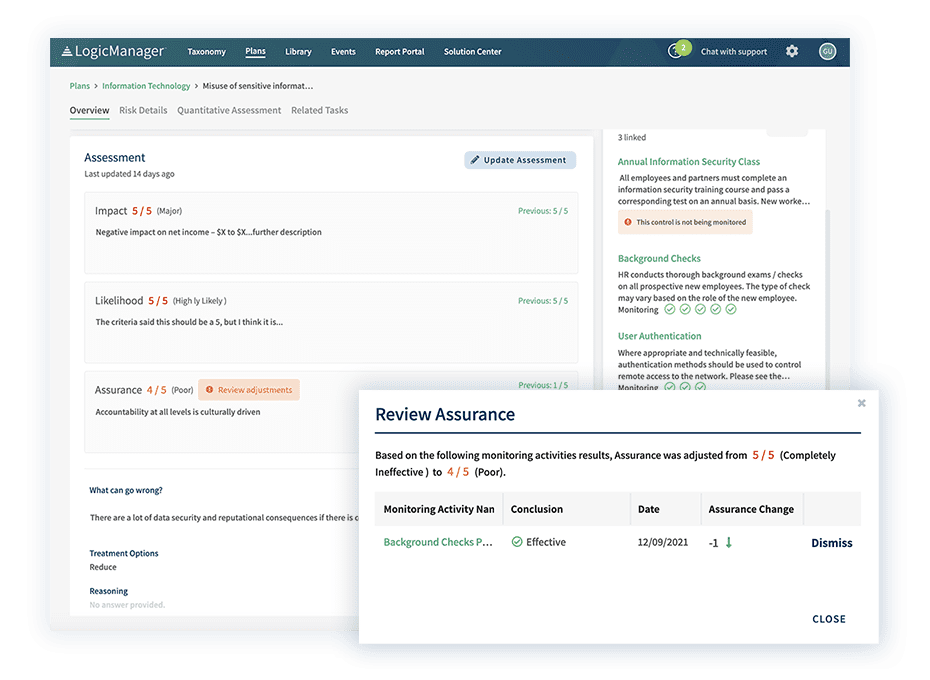Click the 'What can go wrong?' label
The height and width of the screenshot is (680, 930).
point(126,490)
